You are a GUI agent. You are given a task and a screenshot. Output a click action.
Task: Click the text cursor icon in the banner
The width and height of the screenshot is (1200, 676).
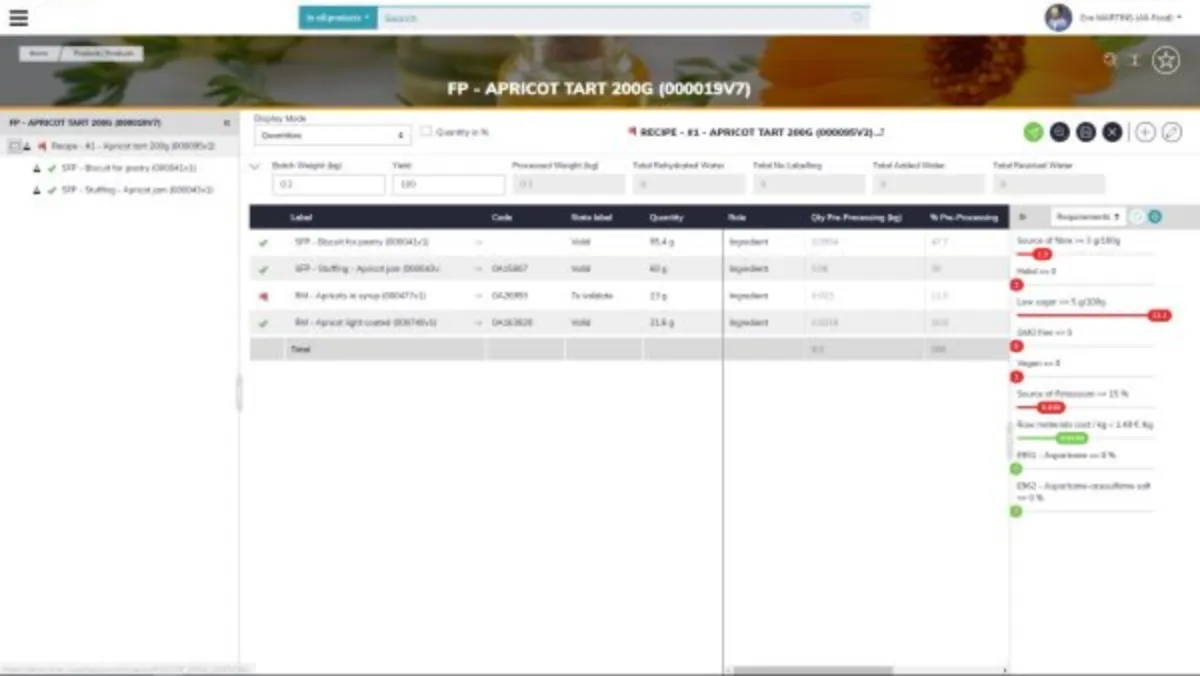pos(1135,61)
